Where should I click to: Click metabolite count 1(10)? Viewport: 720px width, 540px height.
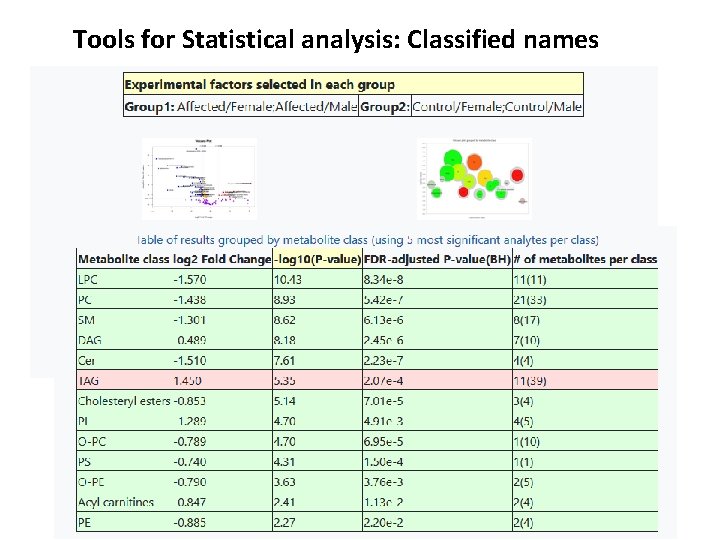527,441
